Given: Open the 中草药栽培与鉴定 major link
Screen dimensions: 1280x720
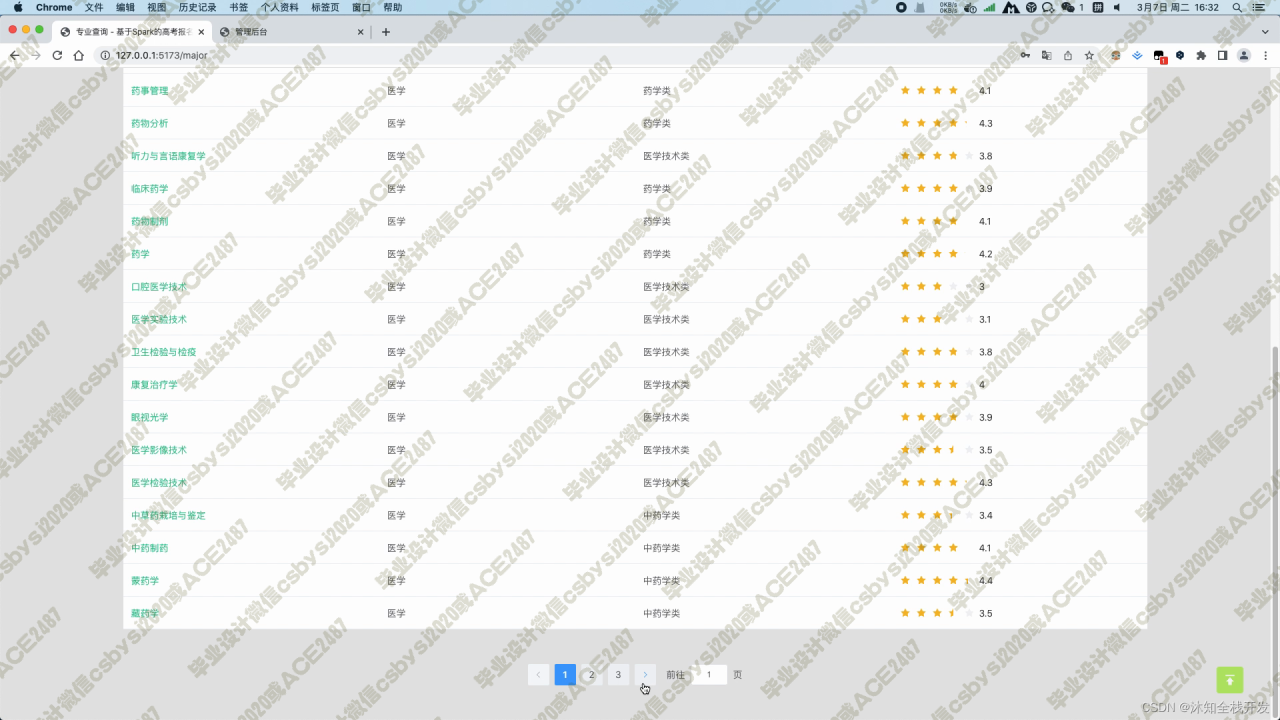Looking at the screenshot, I should (x=168, y=515).
